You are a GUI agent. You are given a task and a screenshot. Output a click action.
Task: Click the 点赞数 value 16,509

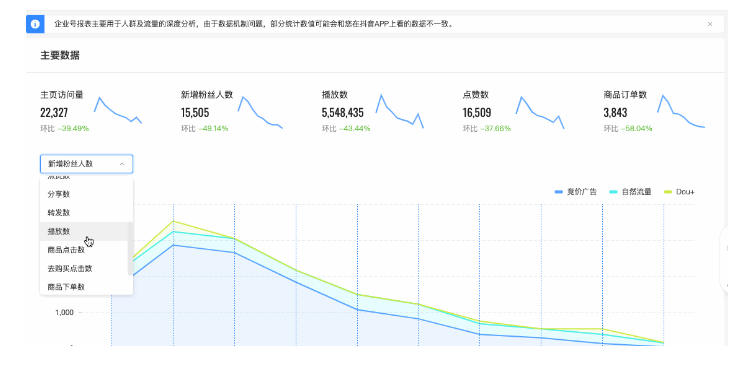[477, 112]
